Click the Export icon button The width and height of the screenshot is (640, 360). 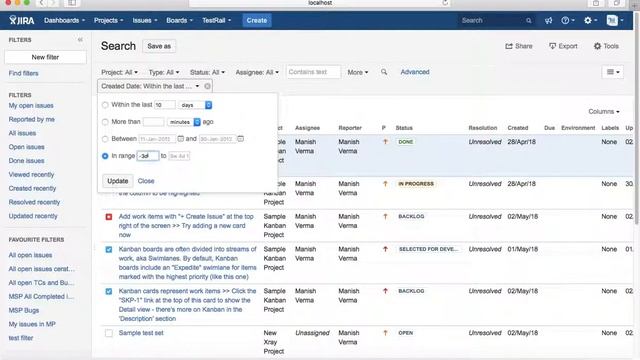[x=563, y=46]
